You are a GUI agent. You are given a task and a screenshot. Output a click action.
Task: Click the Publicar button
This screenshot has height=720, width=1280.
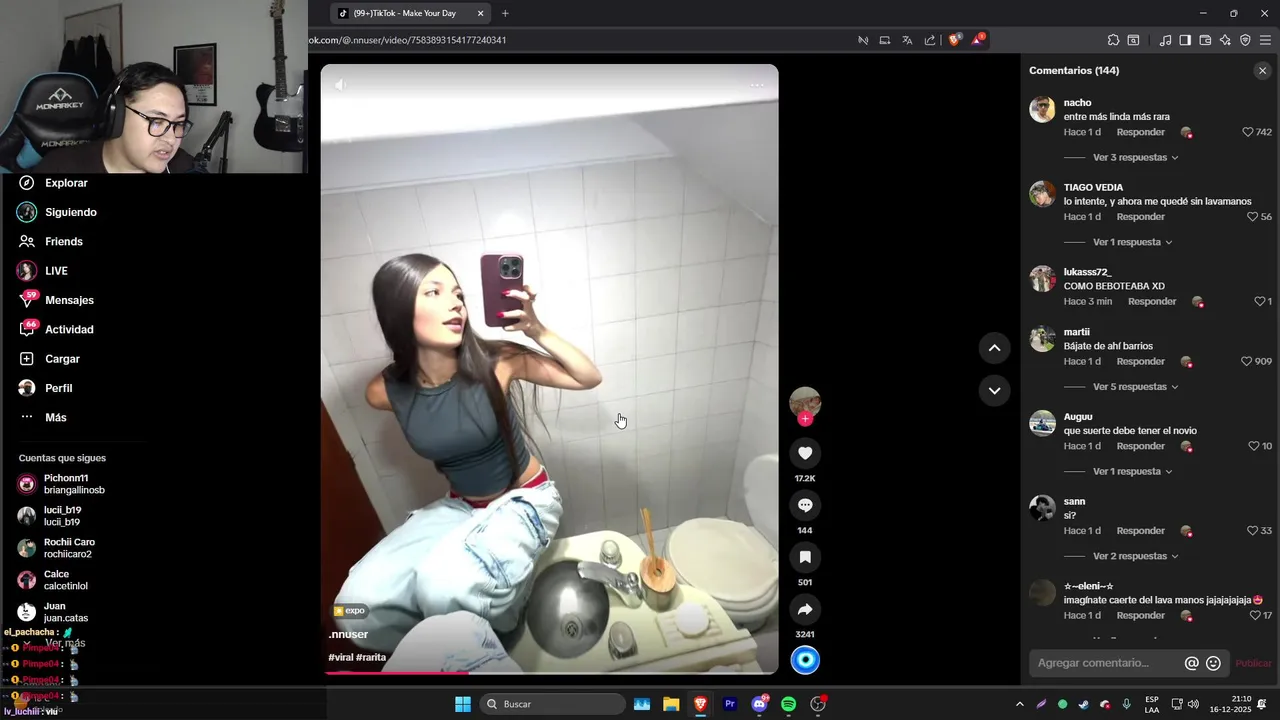coord(1253,663)
